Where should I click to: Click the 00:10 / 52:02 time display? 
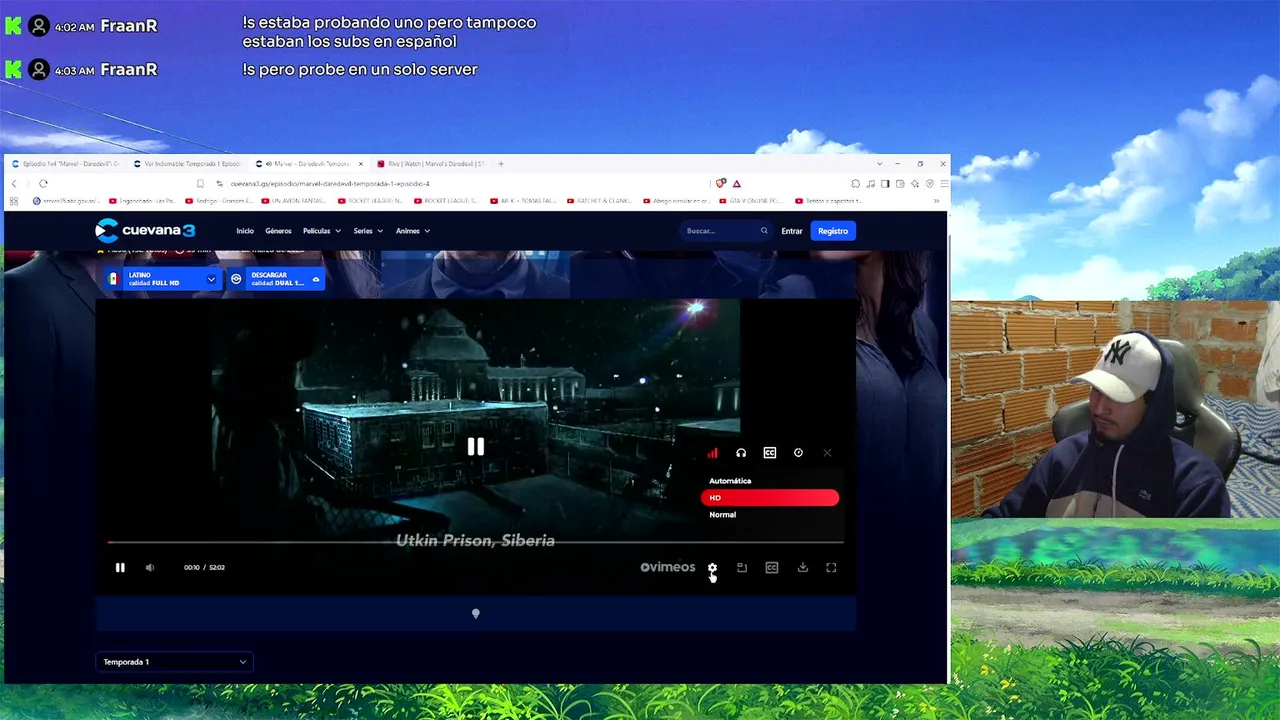(x=204, y=567)
